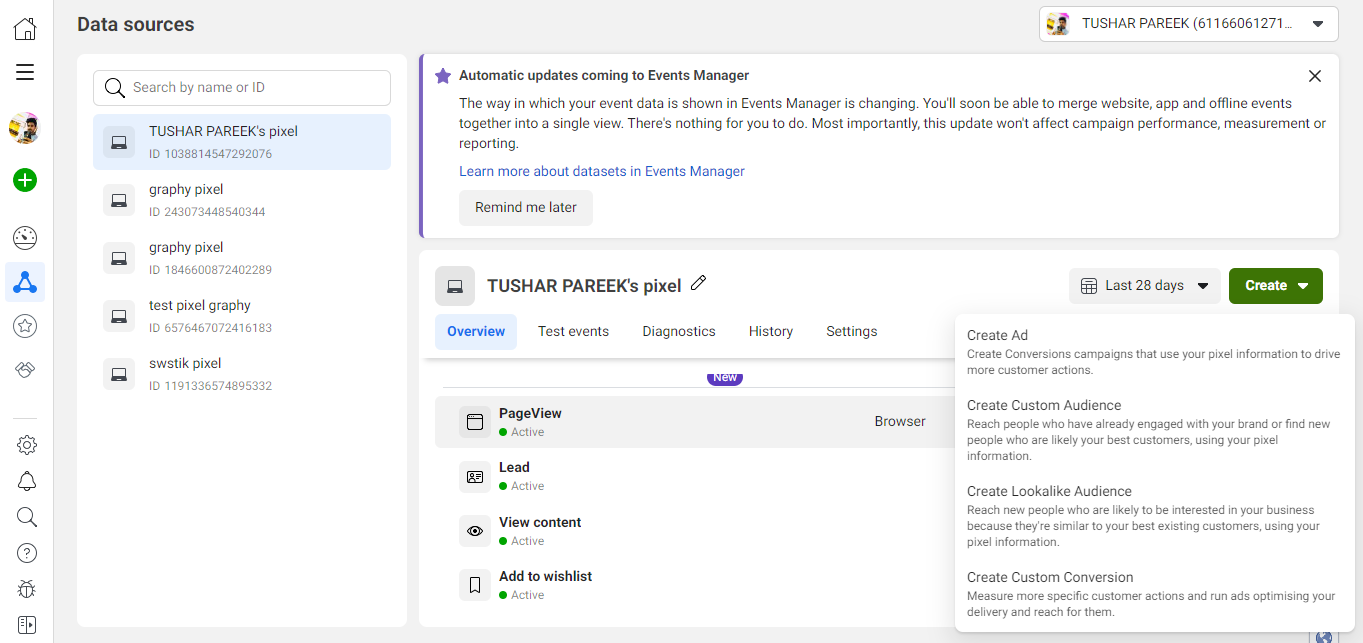1363x643 pixels.
Task: Choose Create Custom Audience from menu
Action: click(1043, 405)
